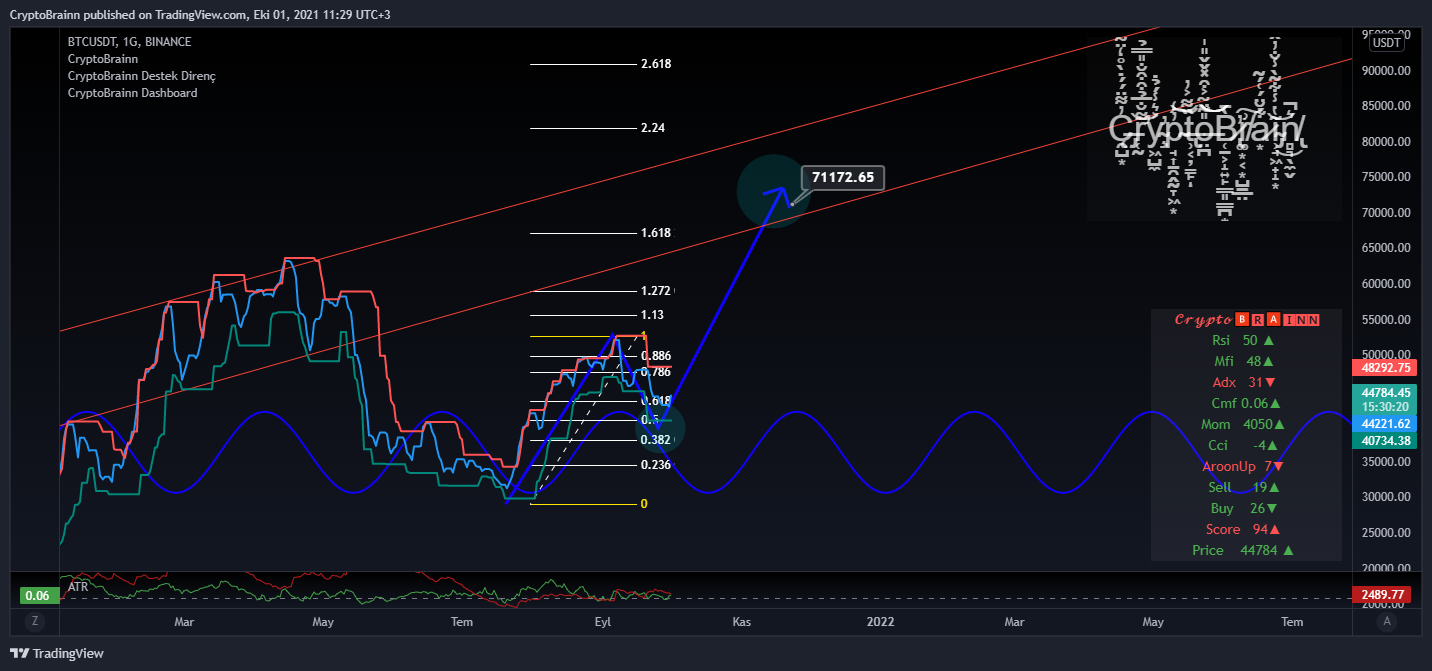Click the TradingView logo at bottom left
This screenshot has height=671, width=1432.
click(x=56, y=654)
